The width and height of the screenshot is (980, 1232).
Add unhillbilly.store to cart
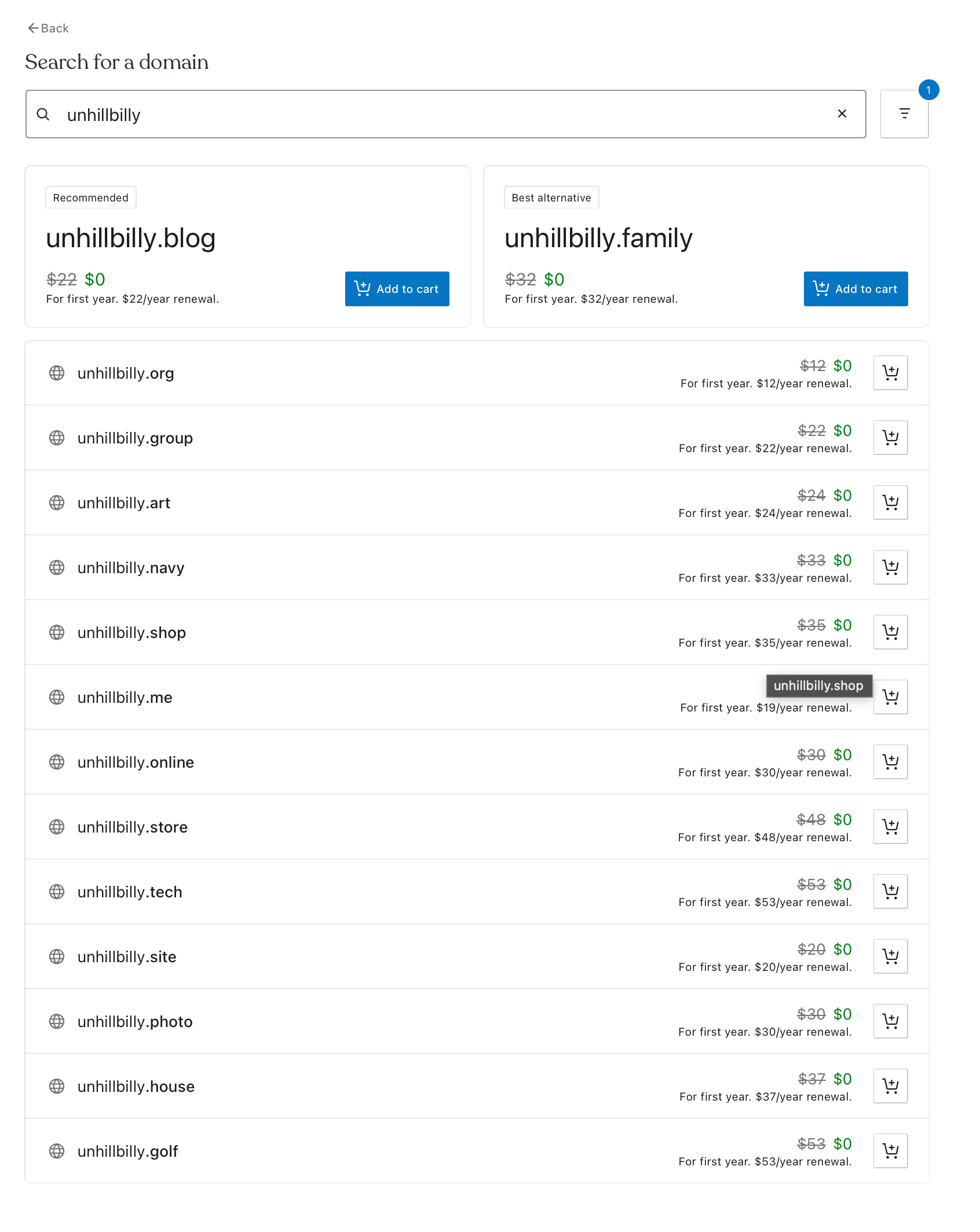[890, 827]
